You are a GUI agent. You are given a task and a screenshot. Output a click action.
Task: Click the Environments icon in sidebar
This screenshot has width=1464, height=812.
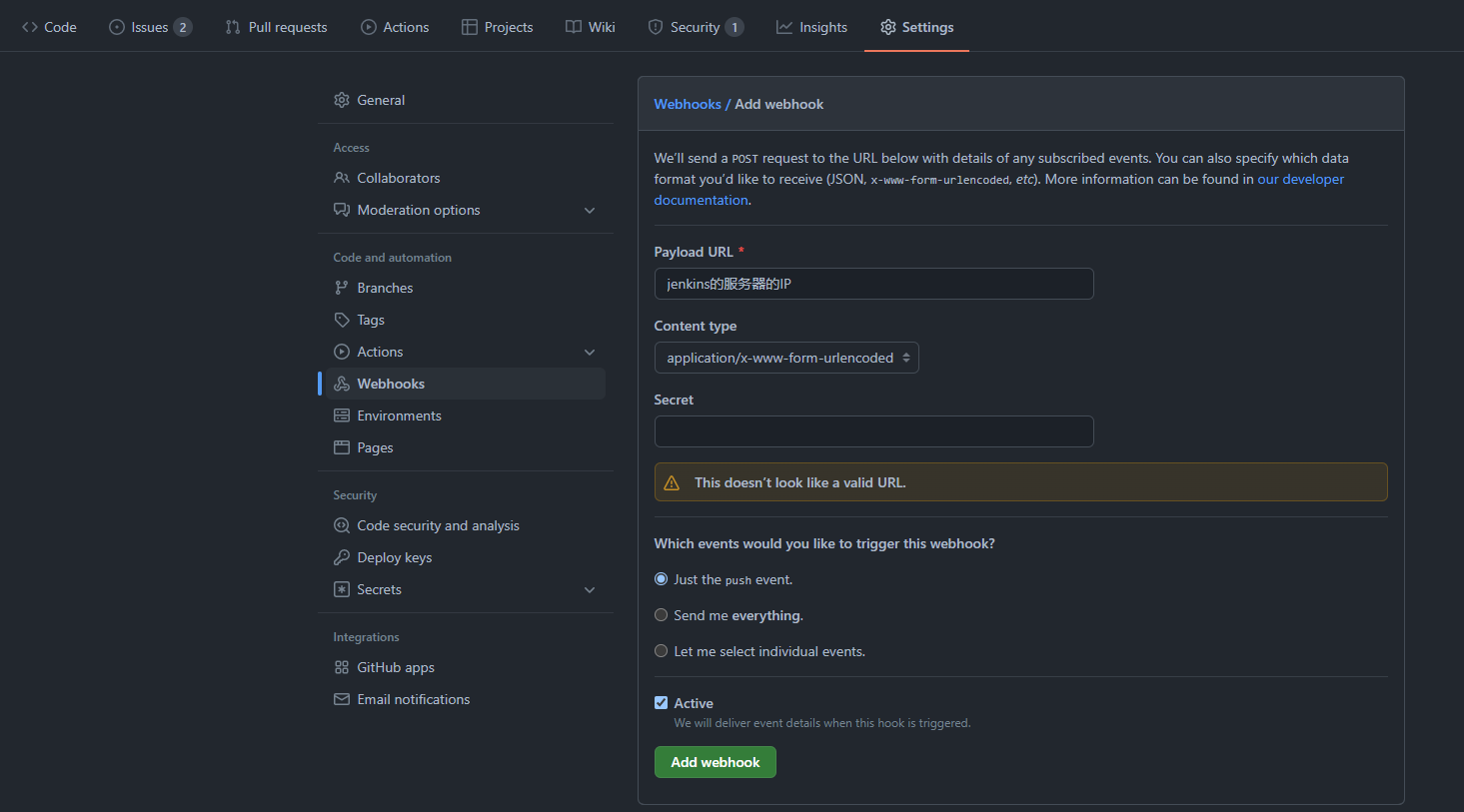pyautogui.click(x=342, y=415)
